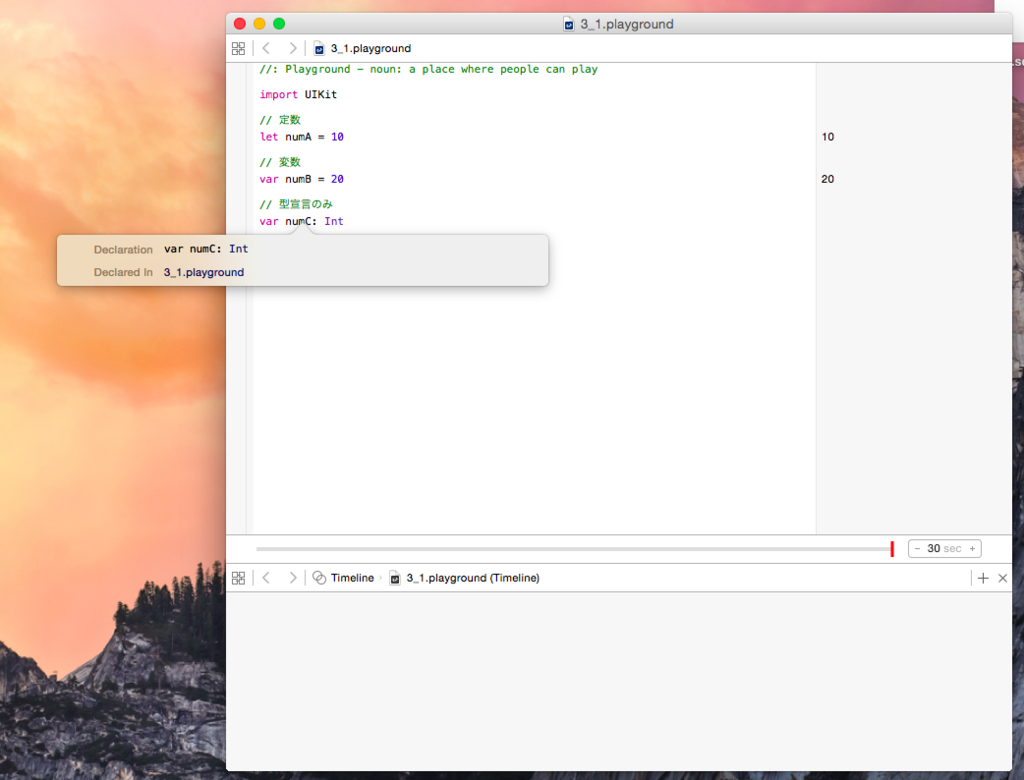1024x780 pixels.
Task: Open related items grid in Timeline bar
Action: [x=238, y=578]
